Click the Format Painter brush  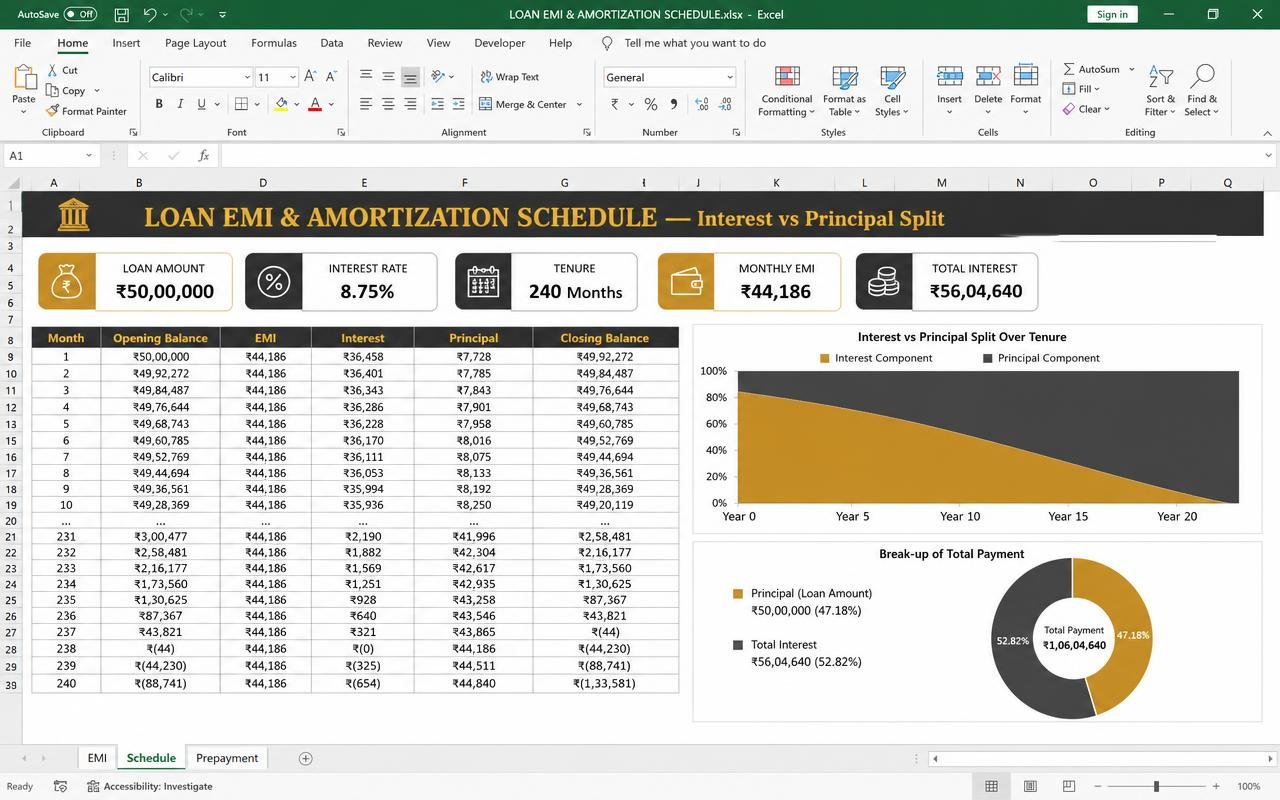click(53, 111)
